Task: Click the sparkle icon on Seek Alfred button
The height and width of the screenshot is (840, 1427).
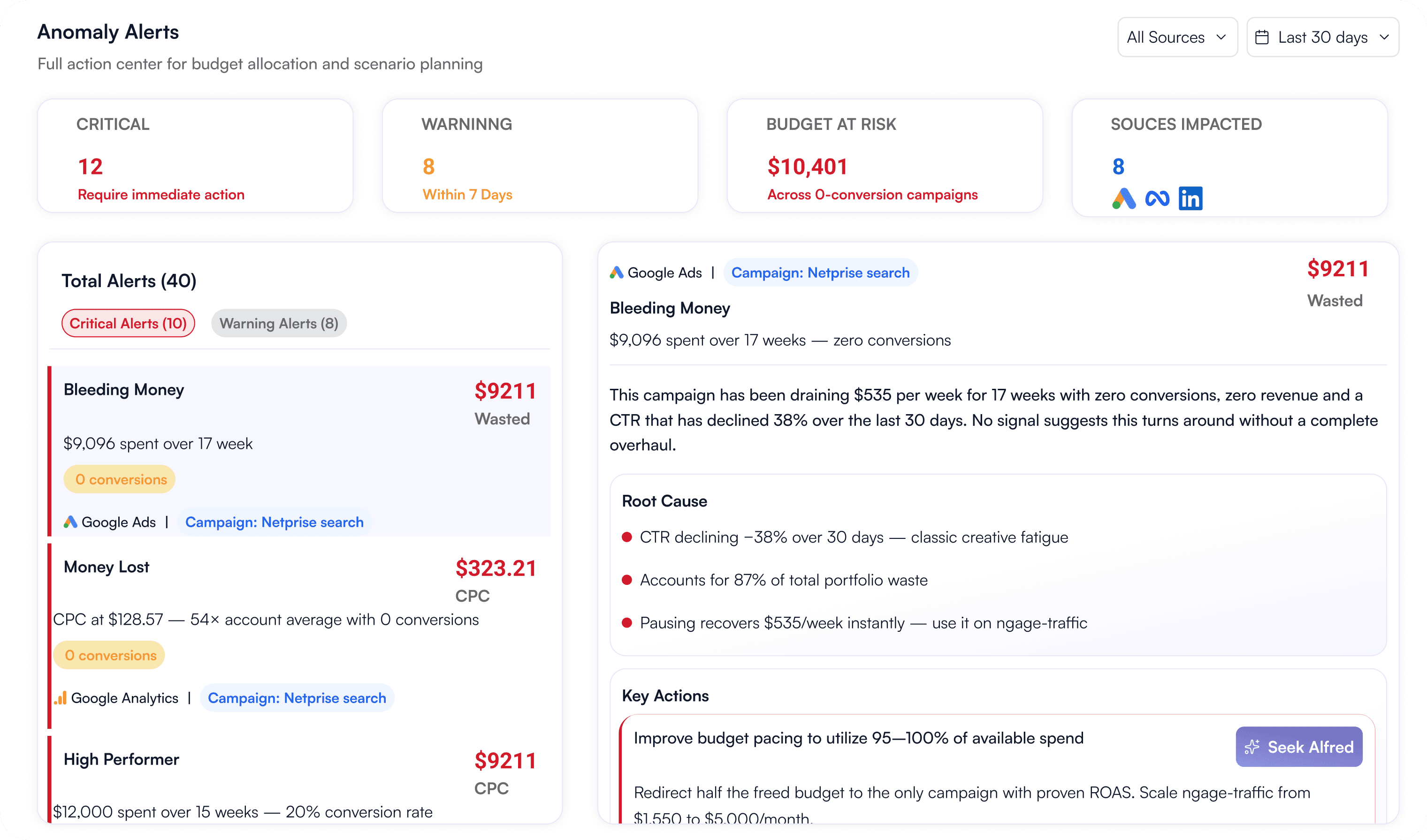Action: [x=1252, y=747]
